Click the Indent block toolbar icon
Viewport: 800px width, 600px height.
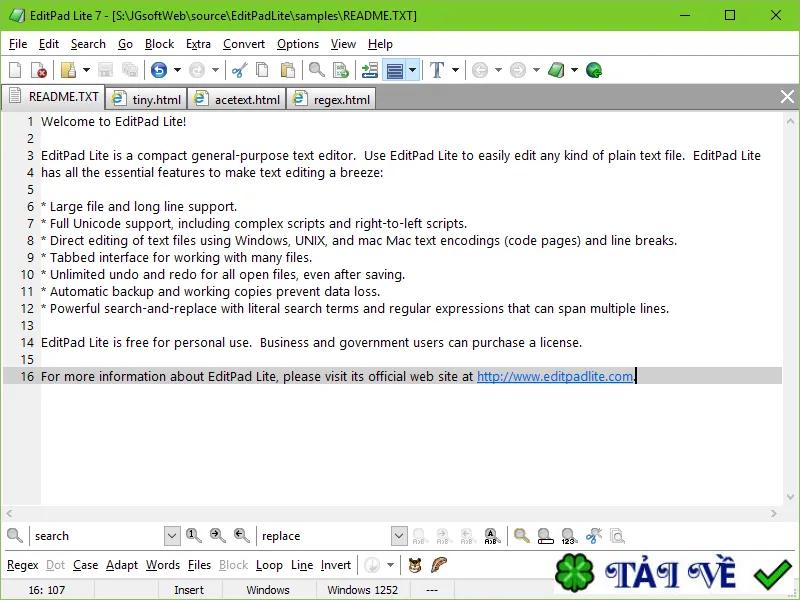[x=369, y=70]
